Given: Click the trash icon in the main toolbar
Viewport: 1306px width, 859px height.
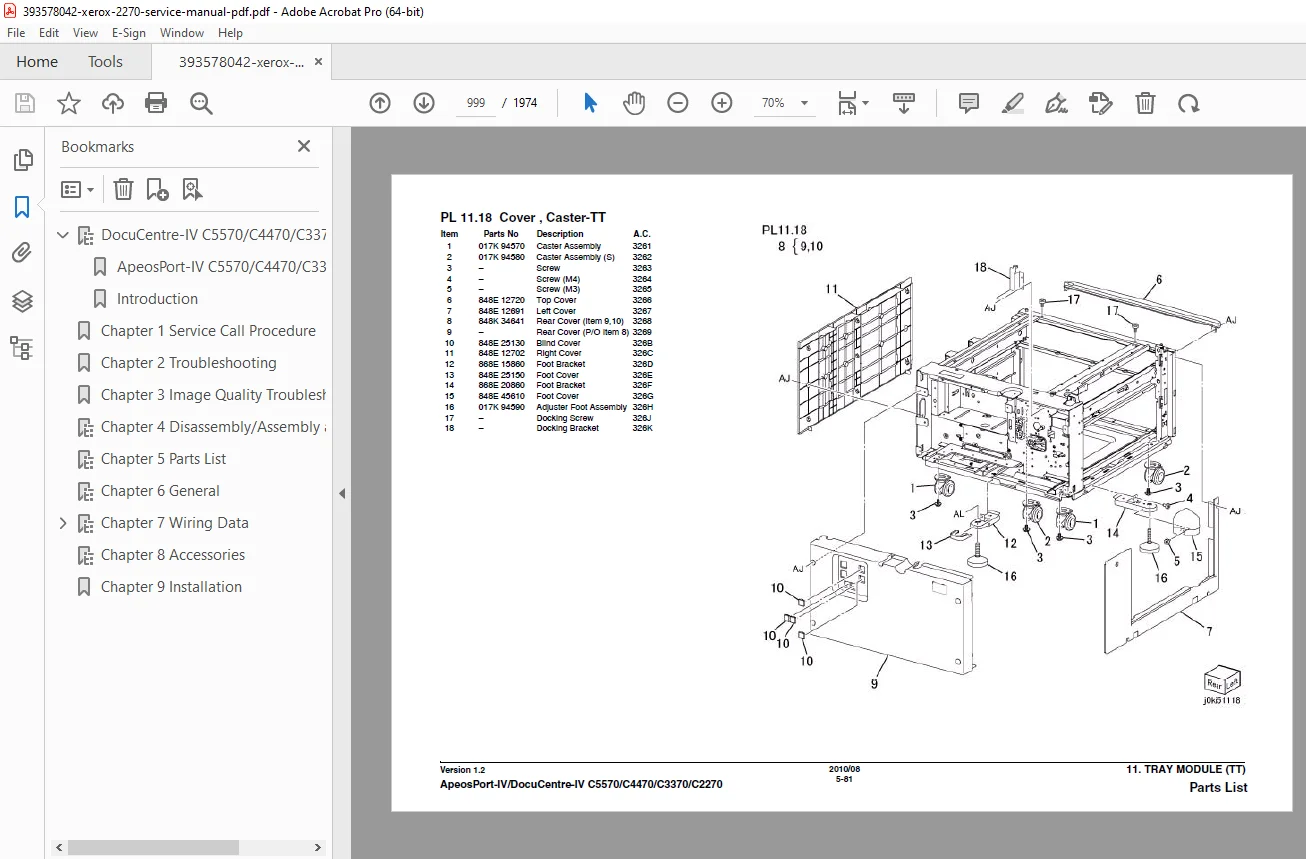Looking at the screenshot, I should [1145, 103].
